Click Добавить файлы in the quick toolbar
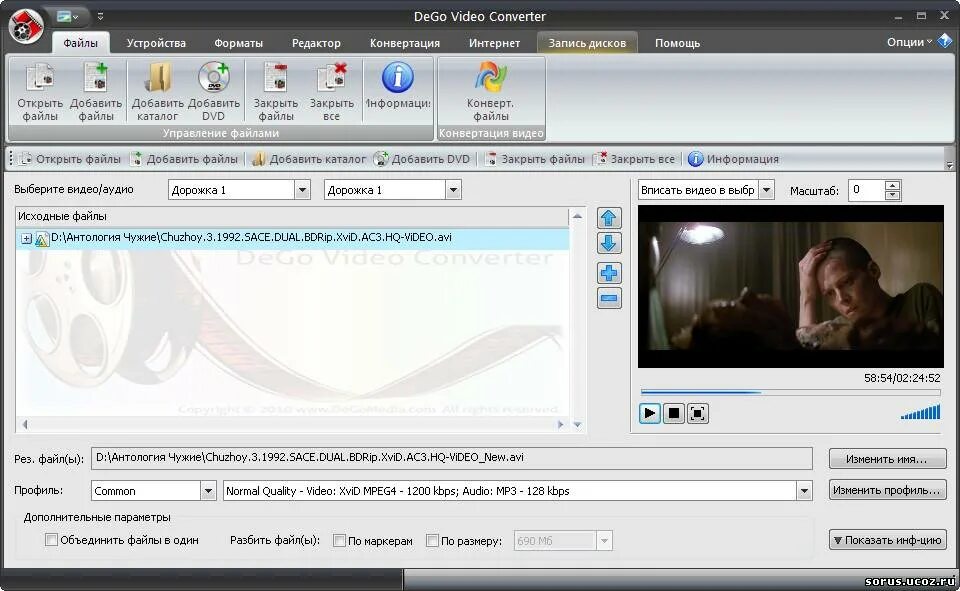Image resolution: width=960 pixels, height=591 pixels. tap(184, 159)
